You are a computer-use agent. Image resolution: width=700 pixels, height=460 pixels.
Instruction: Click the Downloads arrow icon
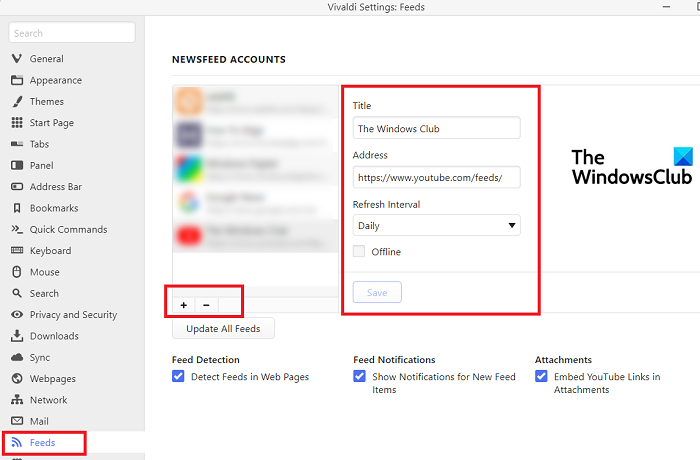click(17, 336)
